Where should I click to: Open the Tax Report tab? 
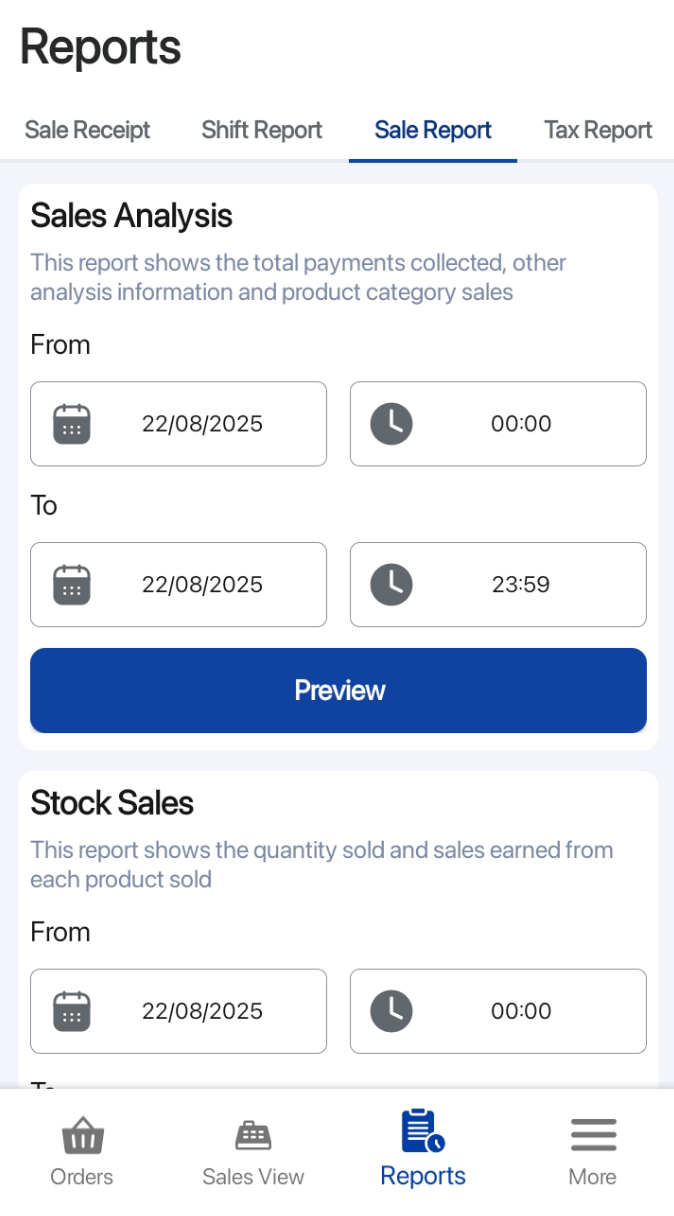tap(598, 130)
